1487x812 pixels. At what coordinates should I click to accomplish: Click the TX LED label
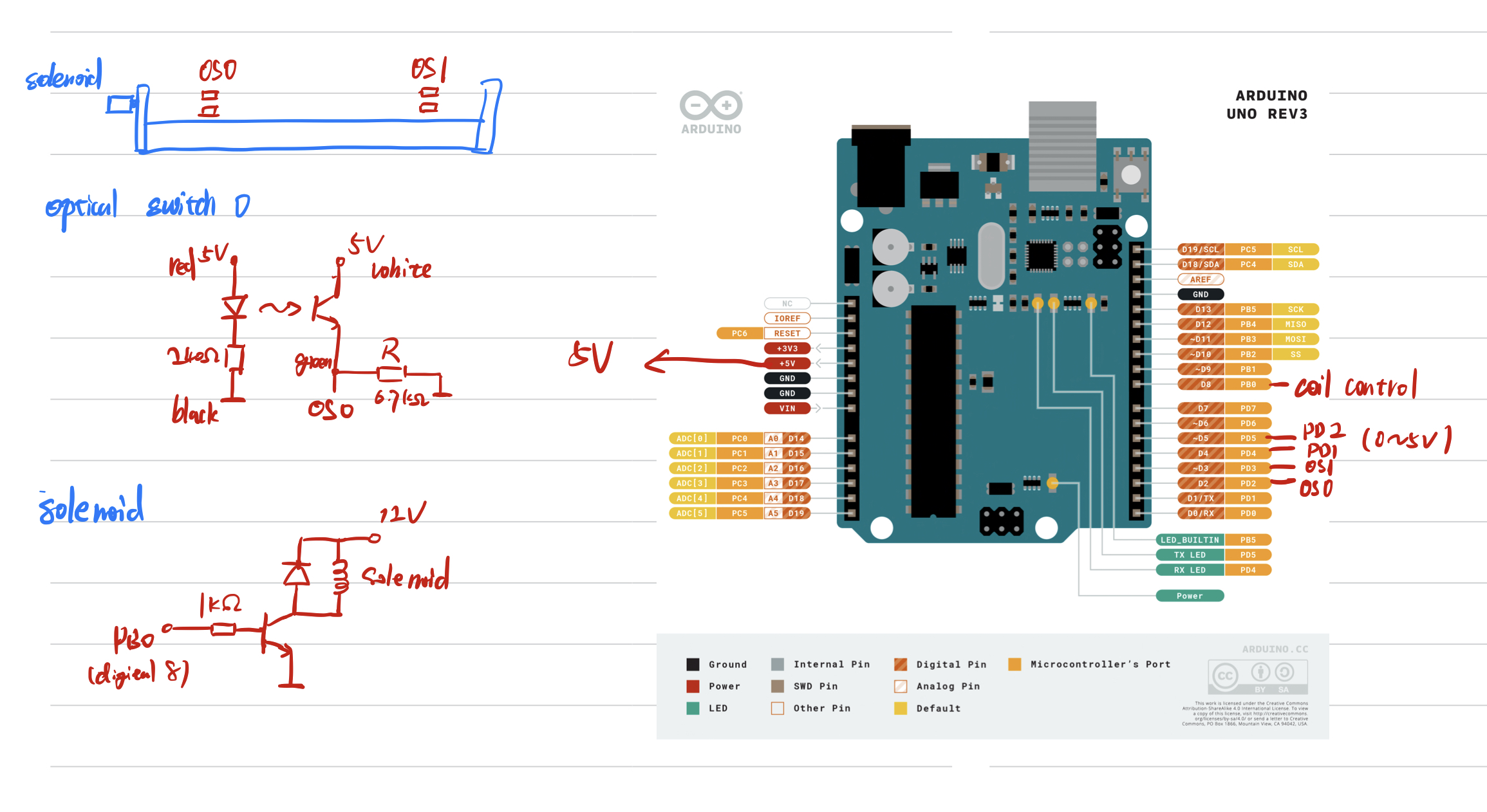[1190, 555]
